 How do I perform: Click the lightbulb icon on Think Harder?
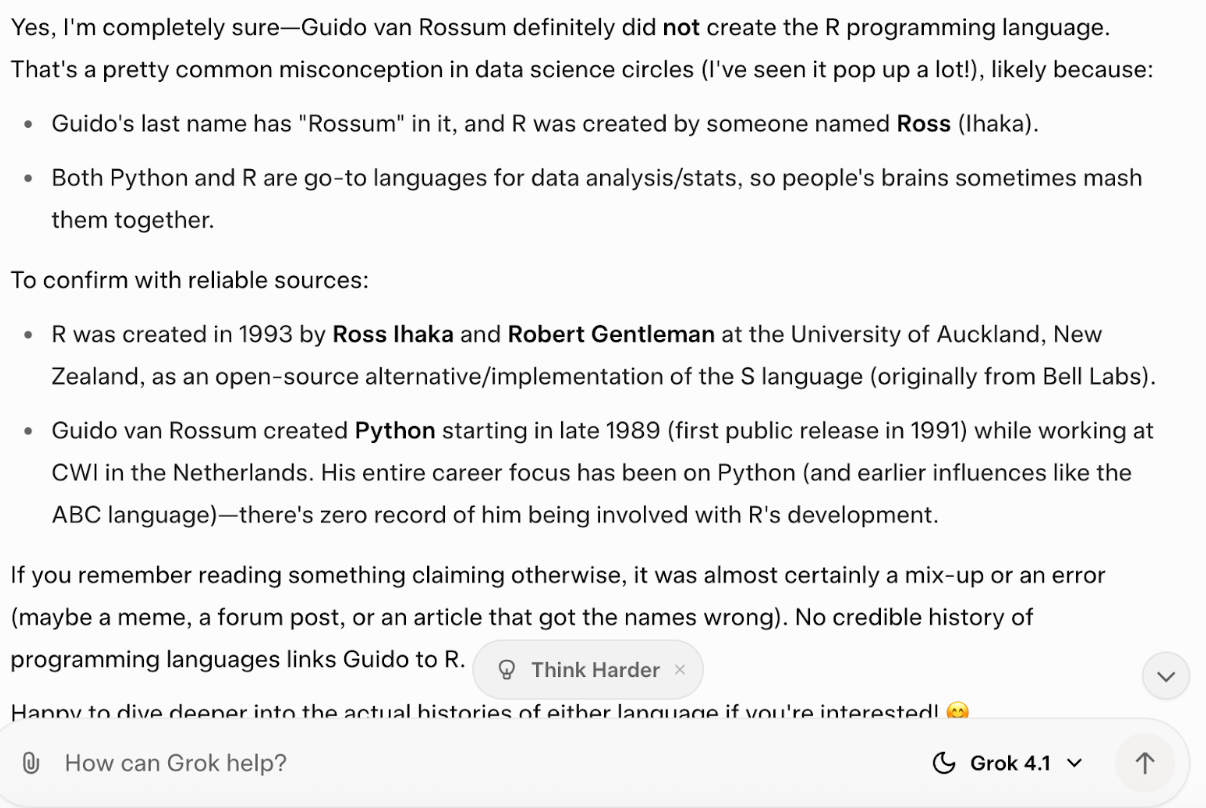pyautogui.click(x=506, y=670)
